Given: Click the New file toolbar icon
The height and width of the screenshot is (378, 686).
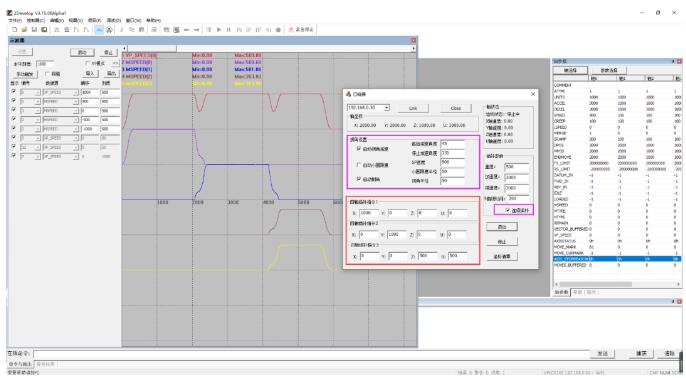Looking at the screenshot, I should [15, 30].
